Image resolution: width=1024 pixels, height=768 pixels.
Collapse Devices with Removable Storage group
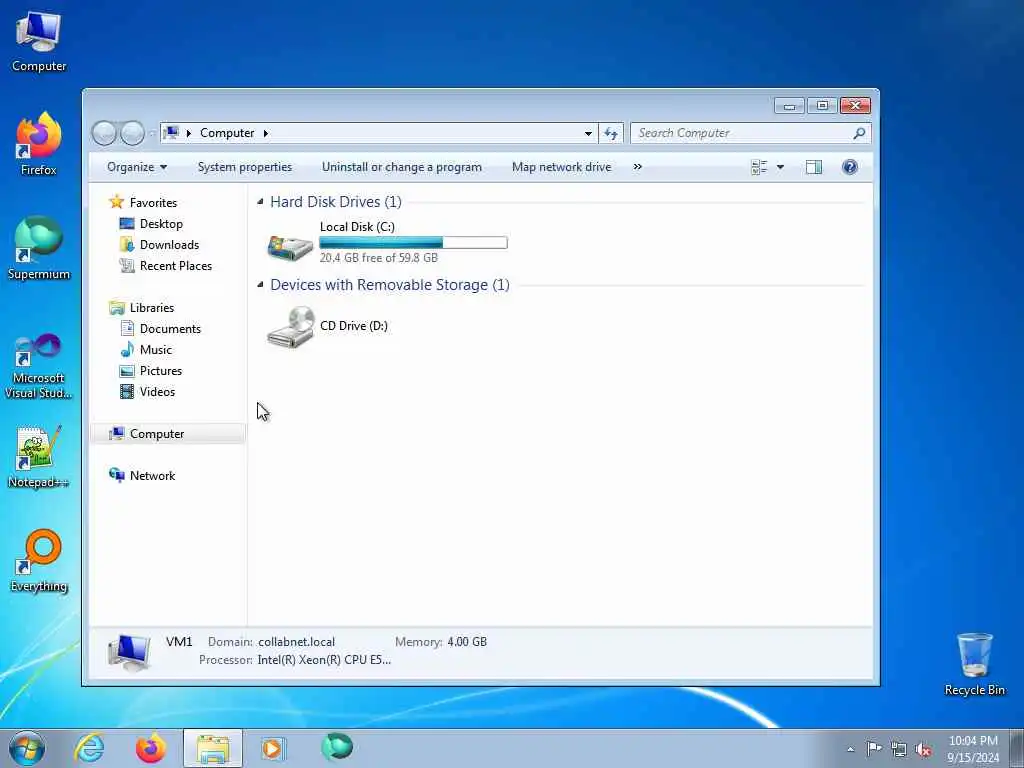click(x=260, y=285)
